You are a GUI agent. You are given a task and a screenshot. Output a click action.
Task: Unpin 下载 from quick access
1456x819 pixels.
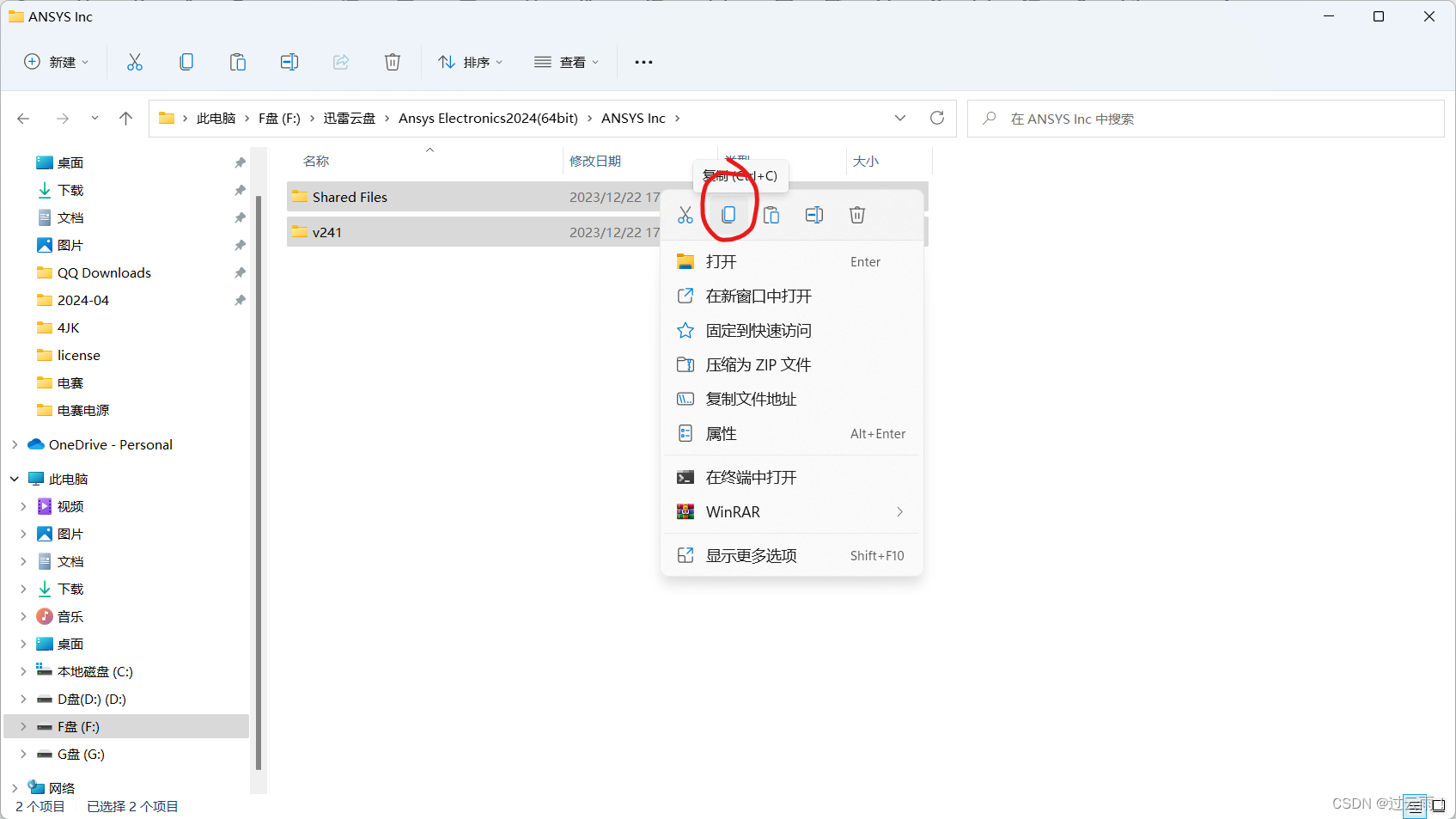click(x=240, y=189)
